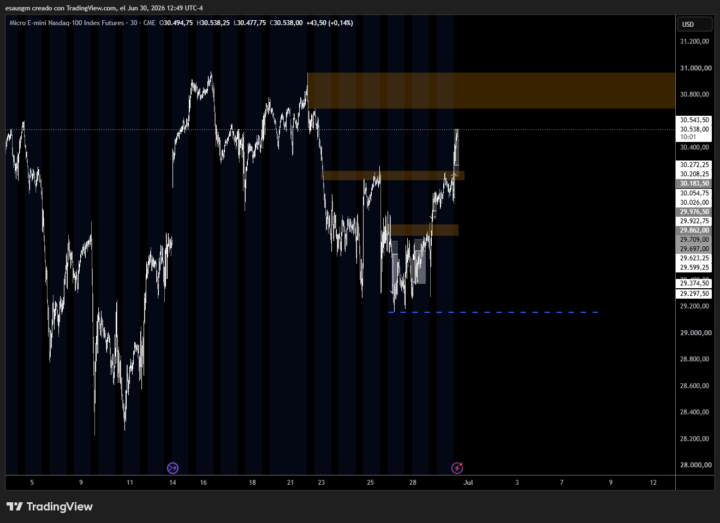Click the 29.000,00 price axis level
720x523 pixels.
click(695, 332)
